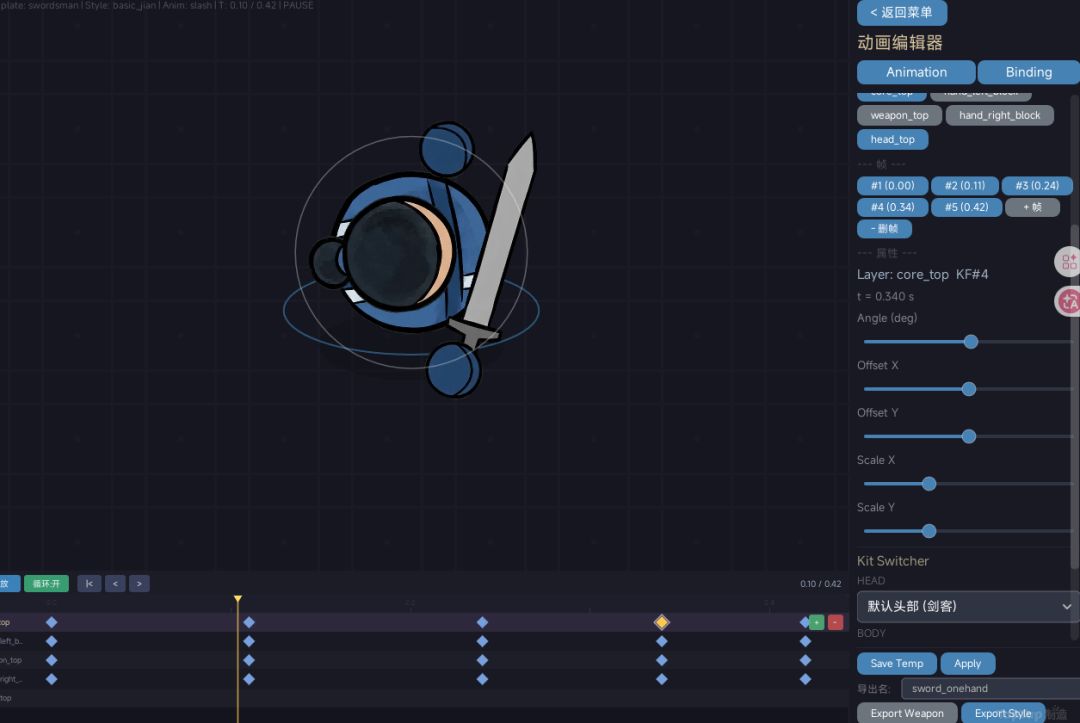Focus the export name field sword_onehand

(990, 689)
